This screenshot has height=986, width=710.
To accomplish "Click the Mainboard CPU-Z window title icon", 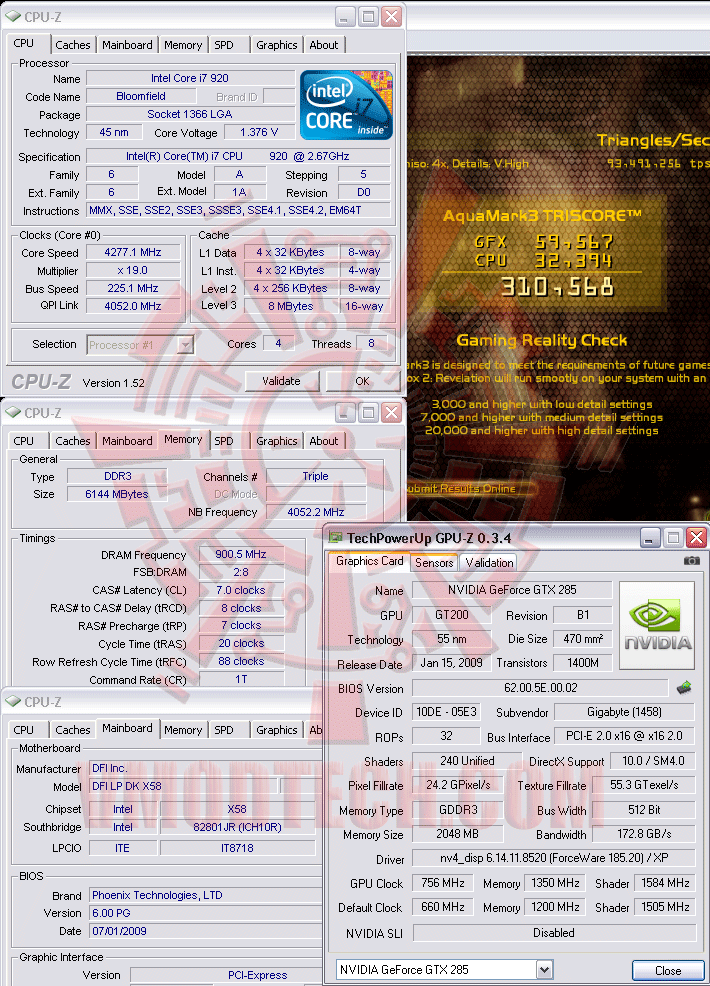I will click(x=12, y=701).
